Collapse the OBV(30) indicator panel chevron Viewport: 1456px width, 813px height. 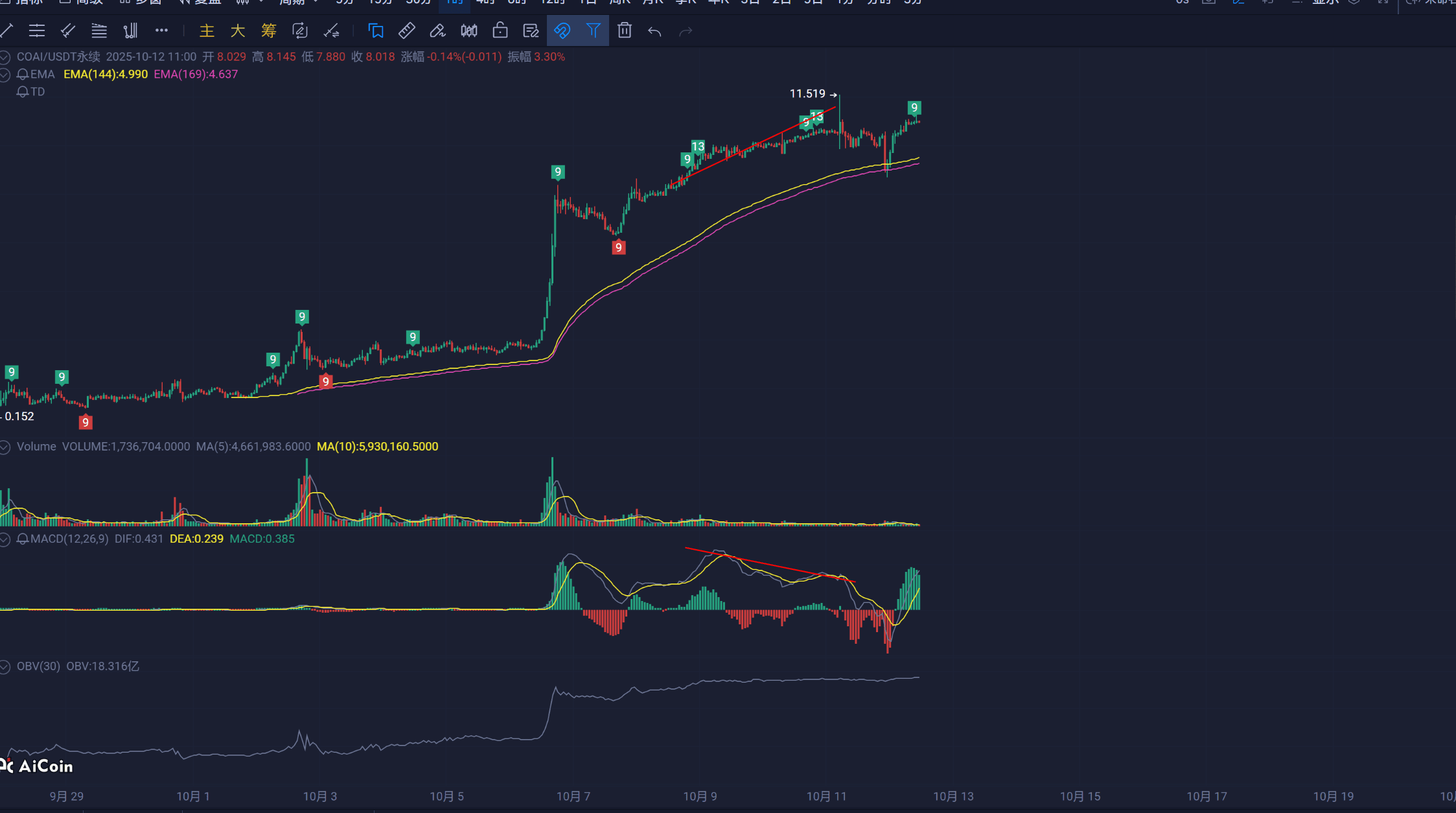[5, 666]
